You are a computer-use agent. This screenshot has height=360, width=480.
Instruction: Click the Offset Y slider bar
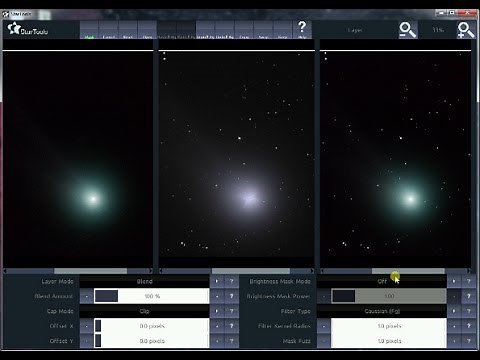tap(152, 341)
